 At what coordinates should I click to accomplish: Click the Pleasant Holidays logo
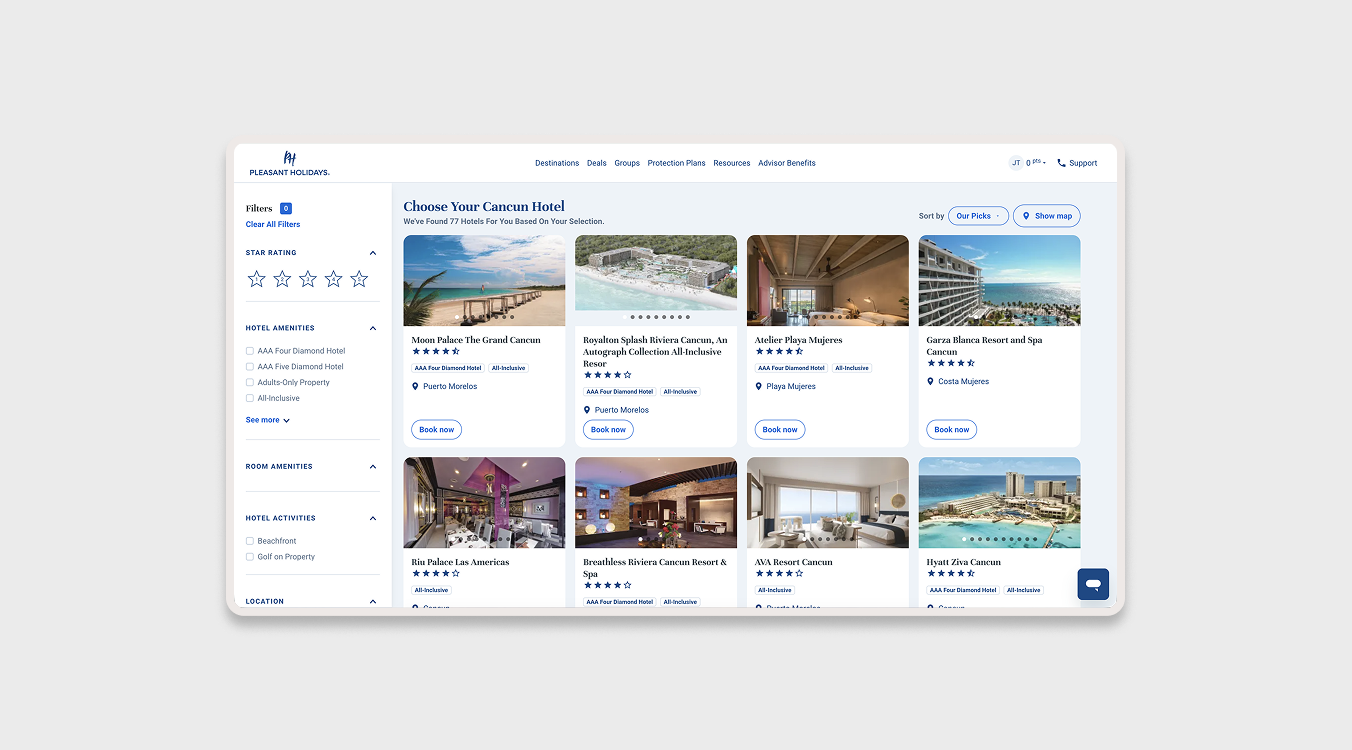[x=289, y=163]
